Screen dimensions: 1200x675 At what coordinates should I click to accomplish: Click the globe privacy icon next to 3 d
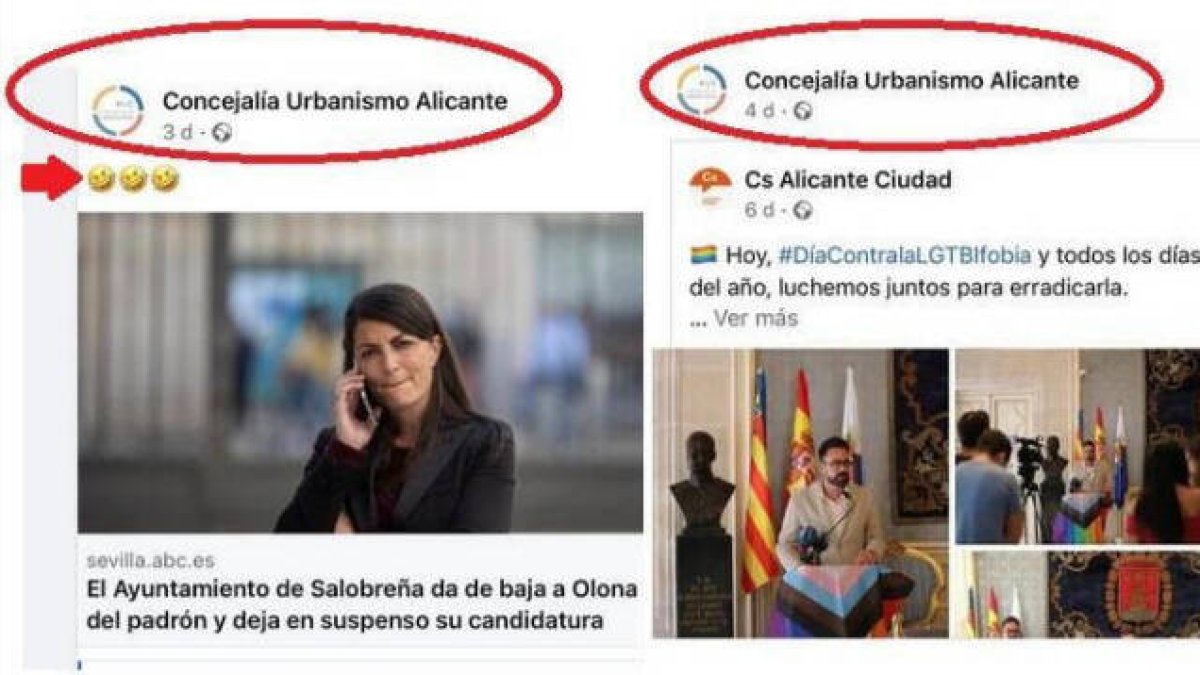222,132
